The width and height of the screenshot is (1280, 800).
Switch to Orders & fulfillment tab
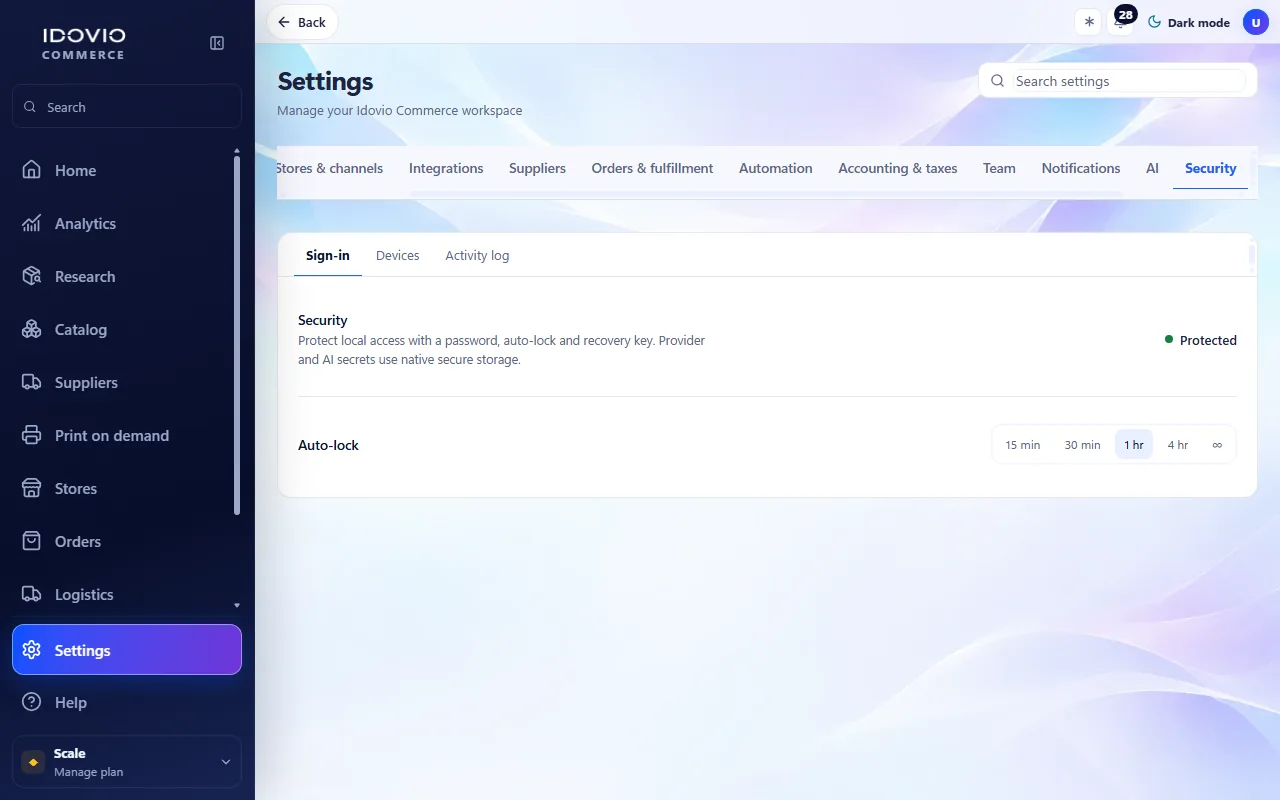(652, 168)
